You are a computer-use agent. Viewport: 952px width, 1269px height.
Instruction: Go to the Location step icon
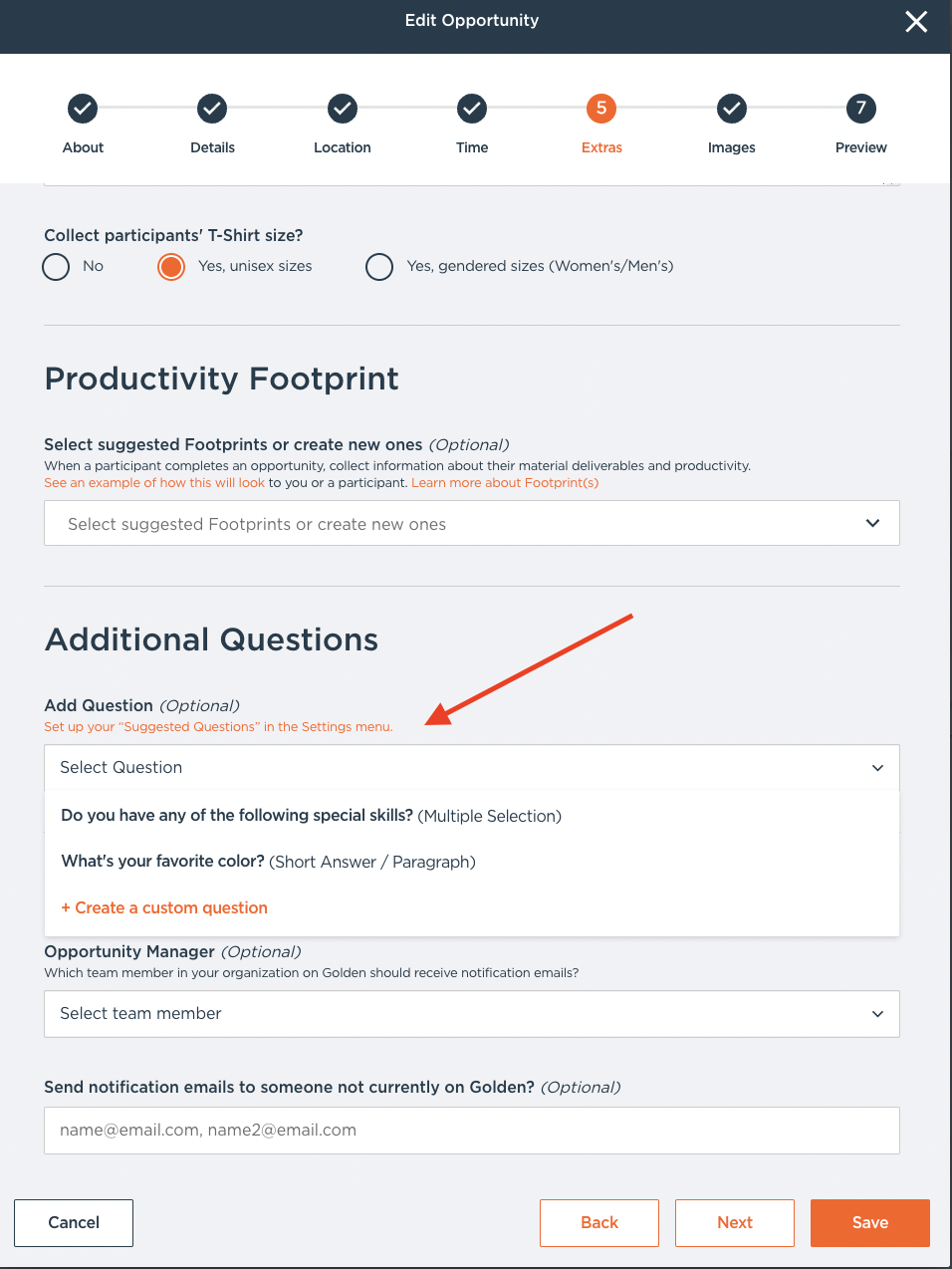point(343,109)
